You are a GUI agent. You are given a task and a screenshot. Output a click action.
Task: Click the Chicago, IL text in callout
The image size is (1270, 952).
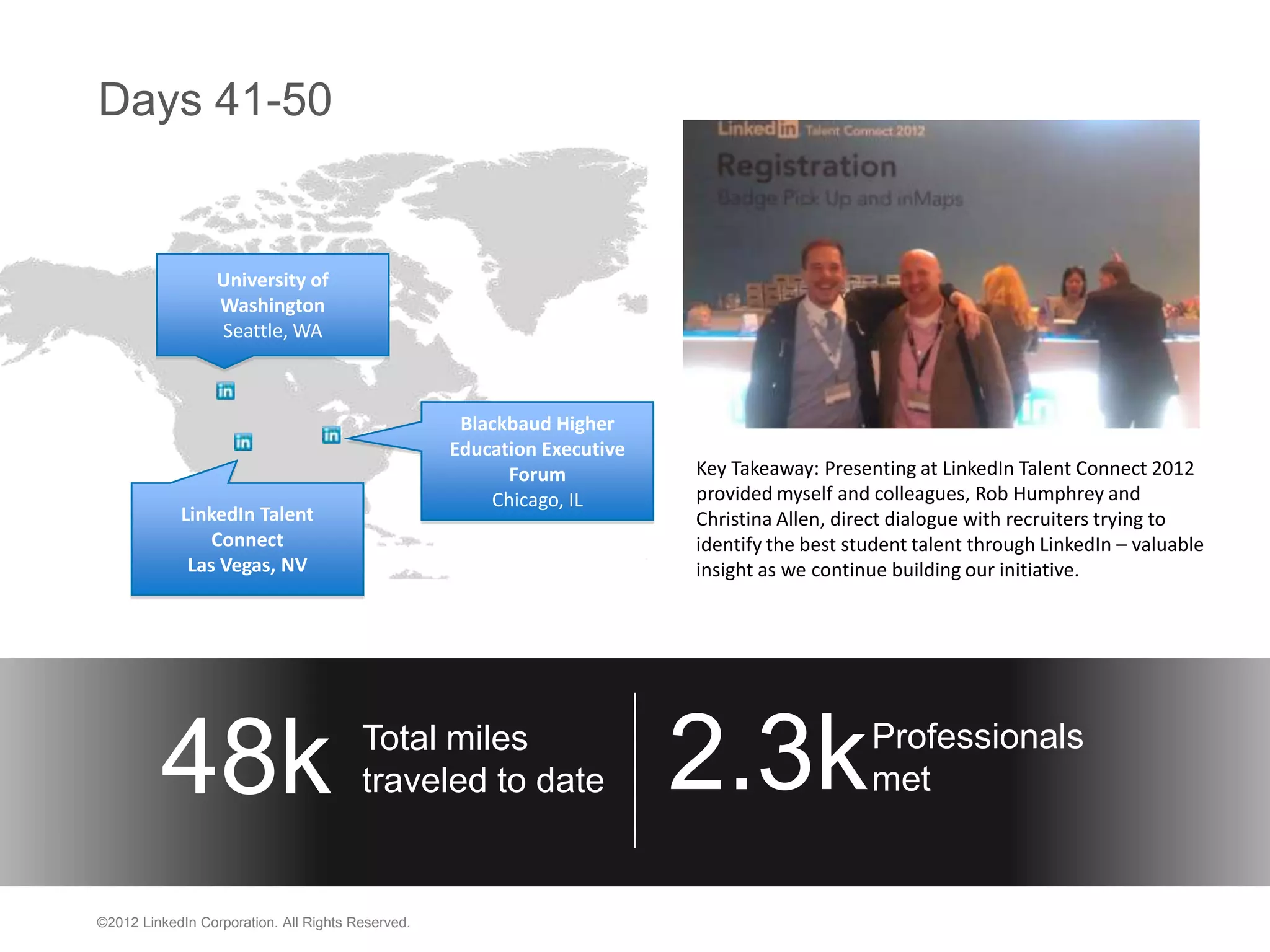[x=537, y=500]
